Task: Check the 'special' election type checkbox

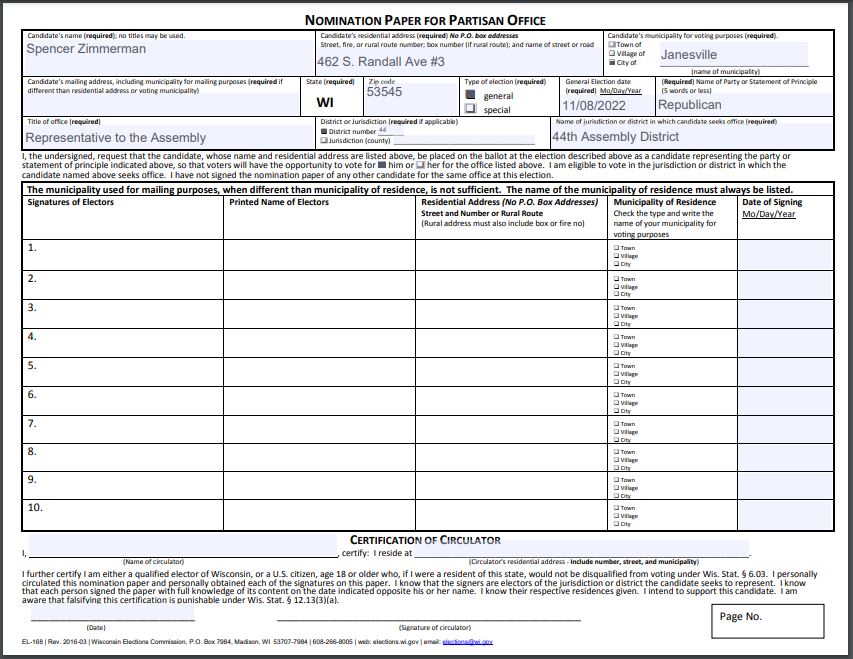Action: tap(471, 109)
